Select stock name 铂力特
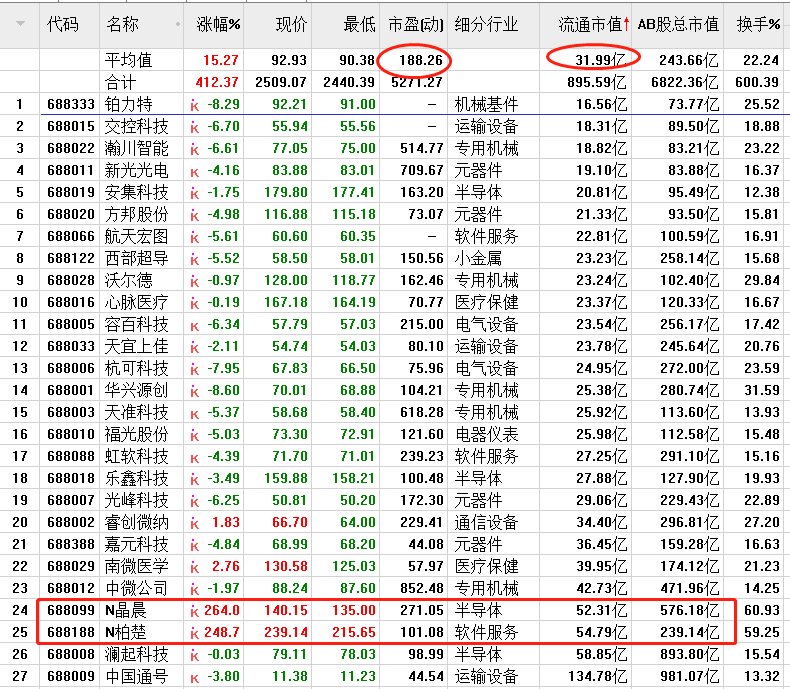This screenshot has width=790, height=689. (128, 104)
